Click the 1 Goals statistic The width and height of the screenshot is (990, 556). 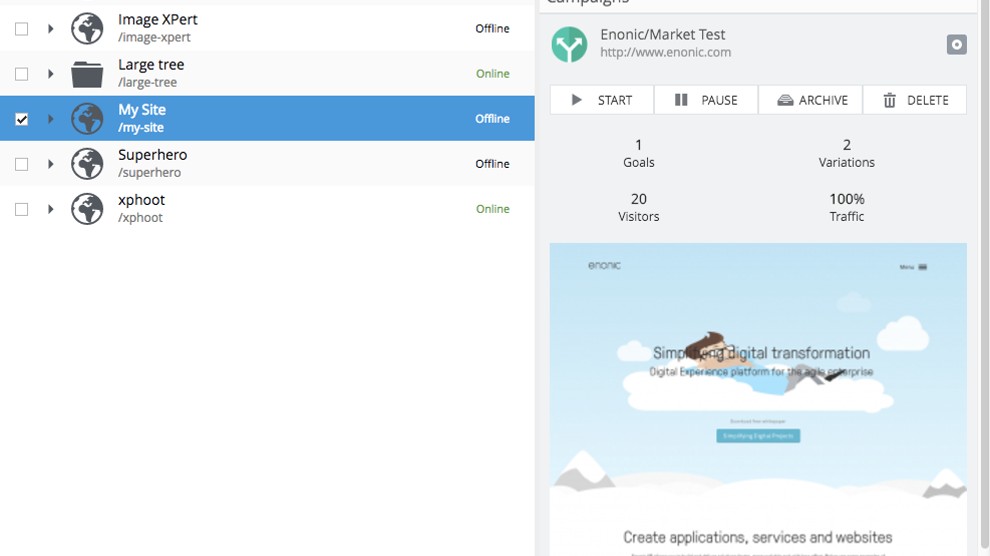coord(638,153)
